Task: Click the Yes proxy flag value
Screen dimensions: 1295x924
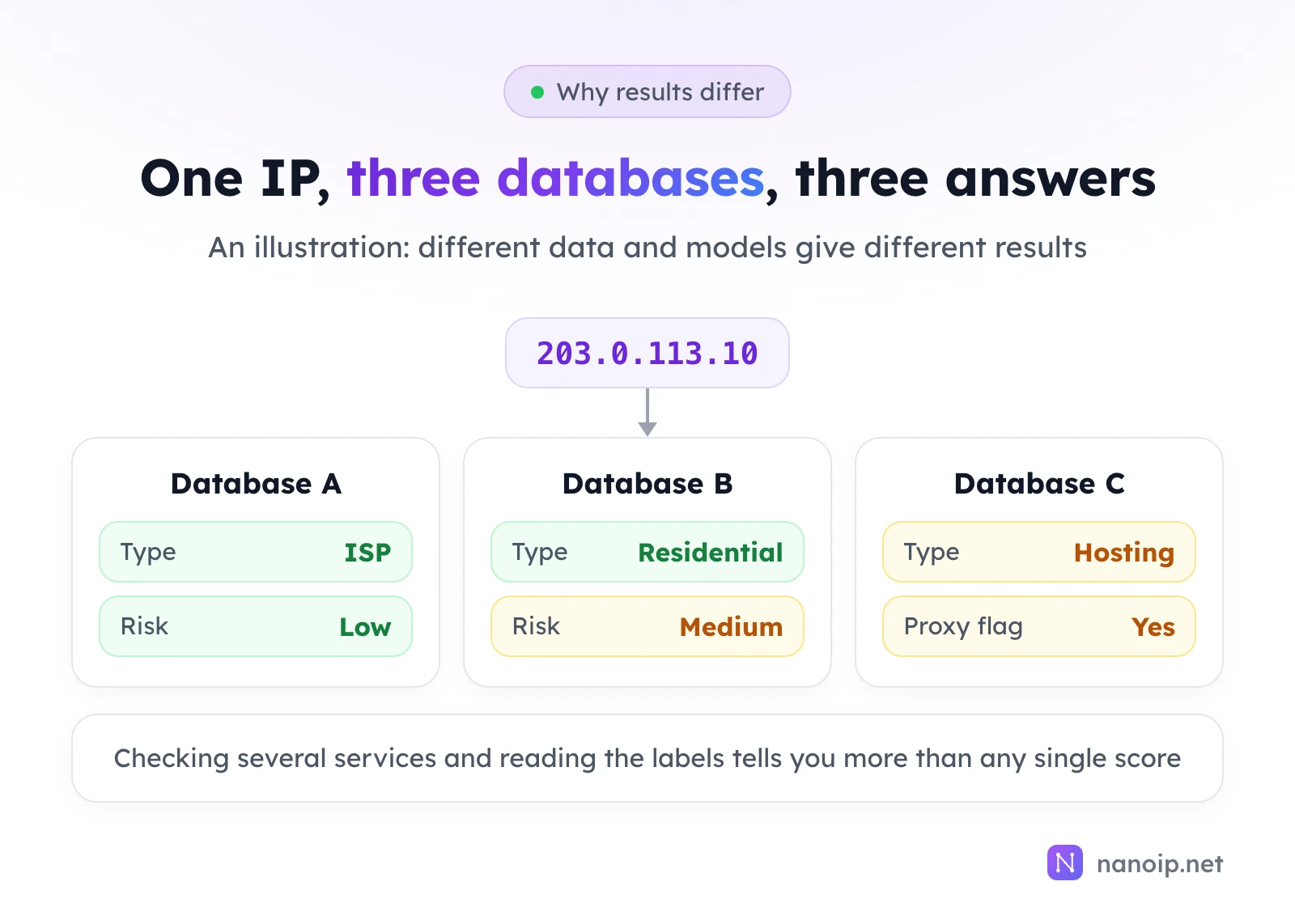Action: [x=1153, y=627]
